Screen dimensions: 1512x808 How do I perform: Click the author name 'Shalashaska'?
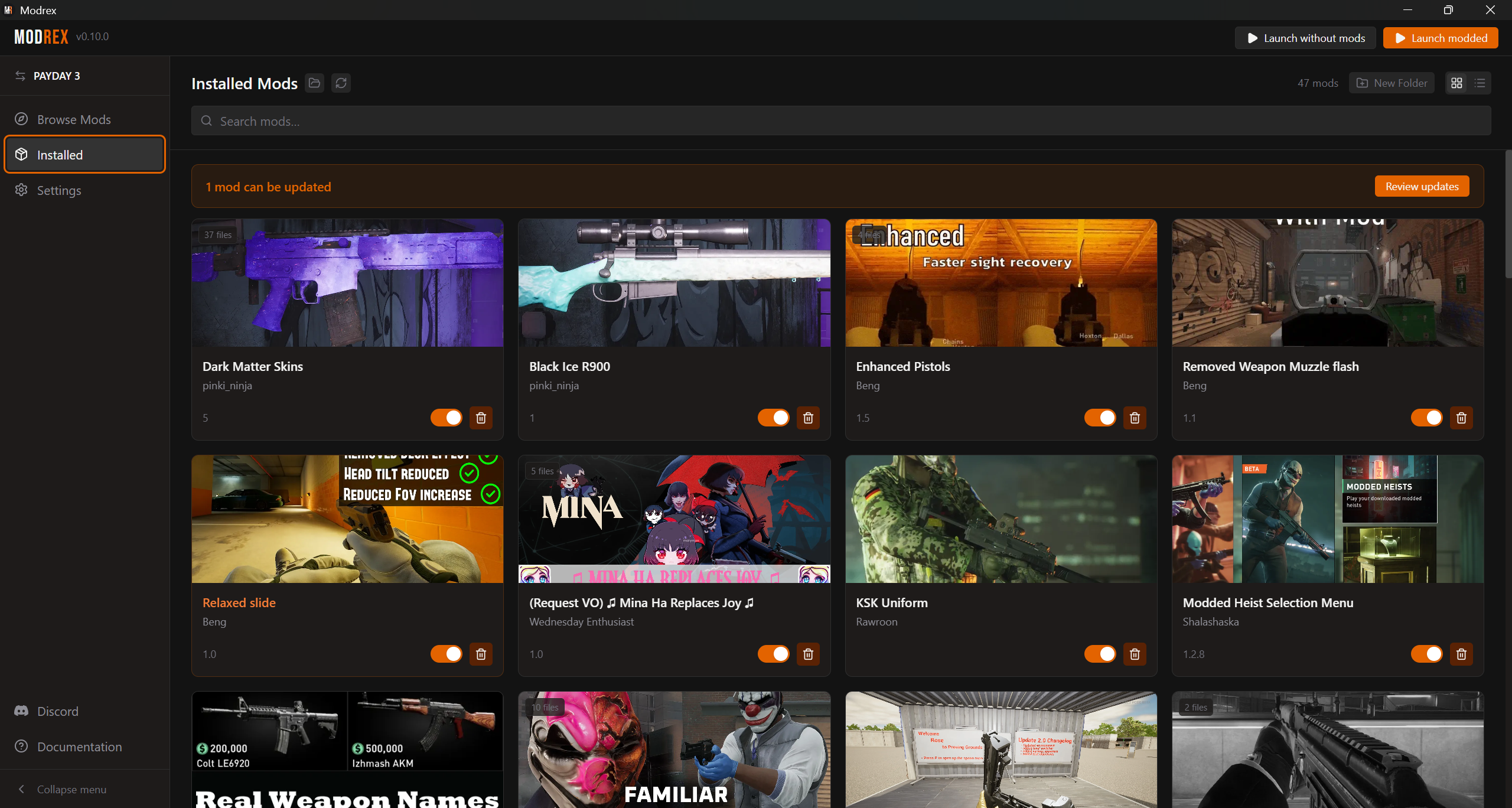point(1211,621)
